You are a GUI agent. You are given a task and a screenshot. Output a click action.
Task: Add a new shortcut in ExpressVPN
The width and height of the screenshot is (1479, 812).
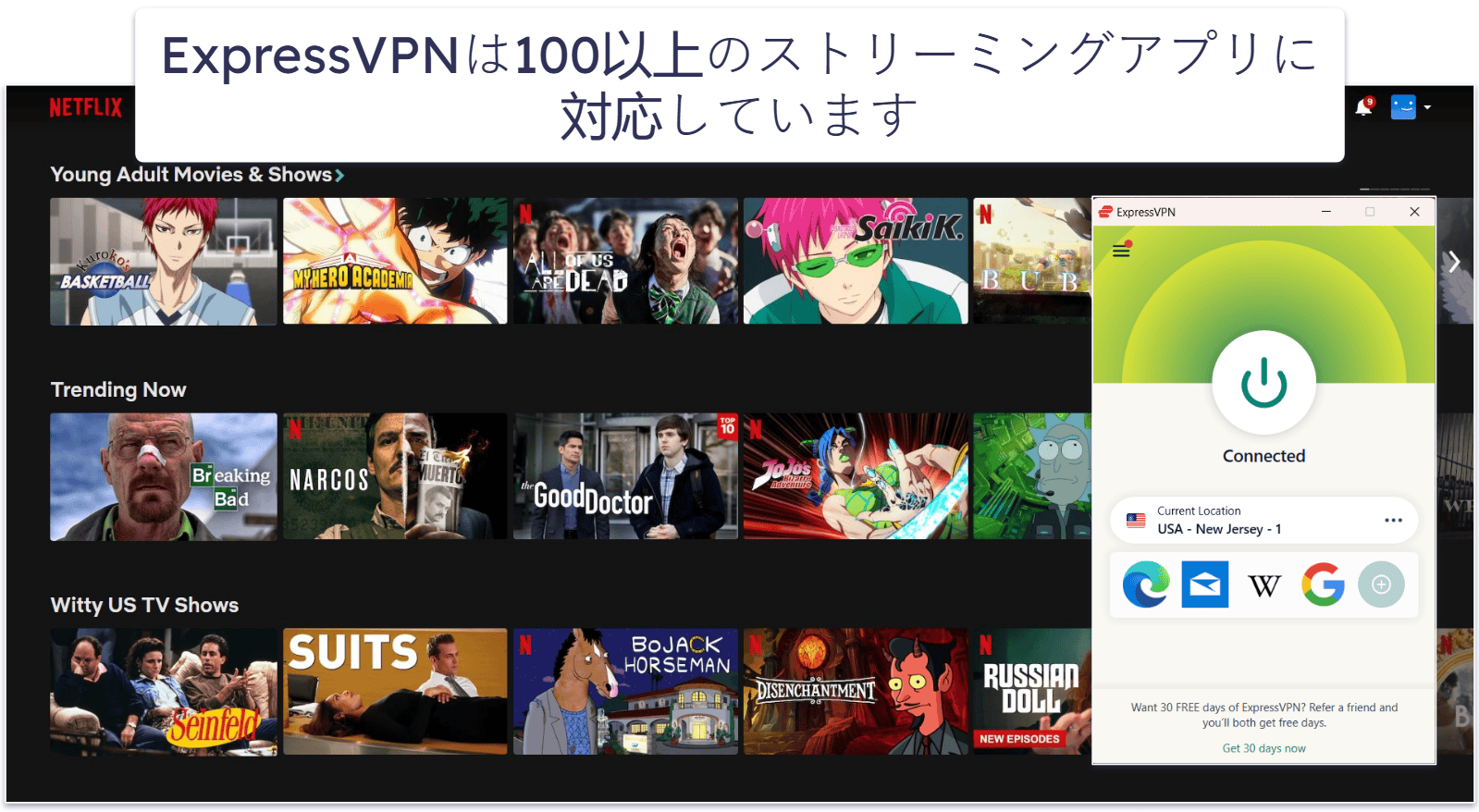[1381, 584]
